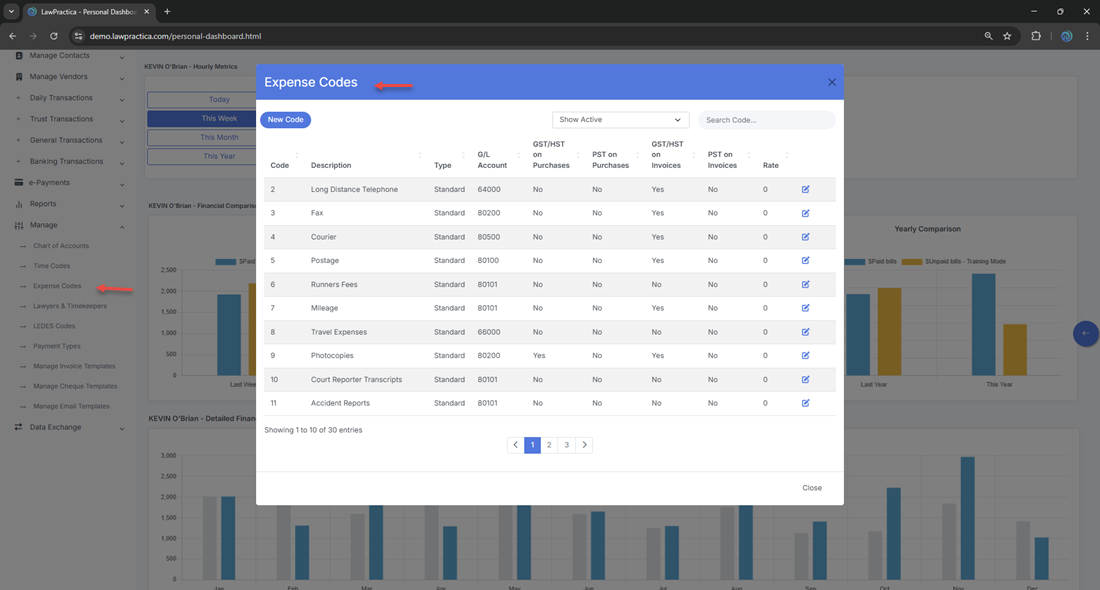Click the blue floating arrow button at right edge

coord(1085,333)
